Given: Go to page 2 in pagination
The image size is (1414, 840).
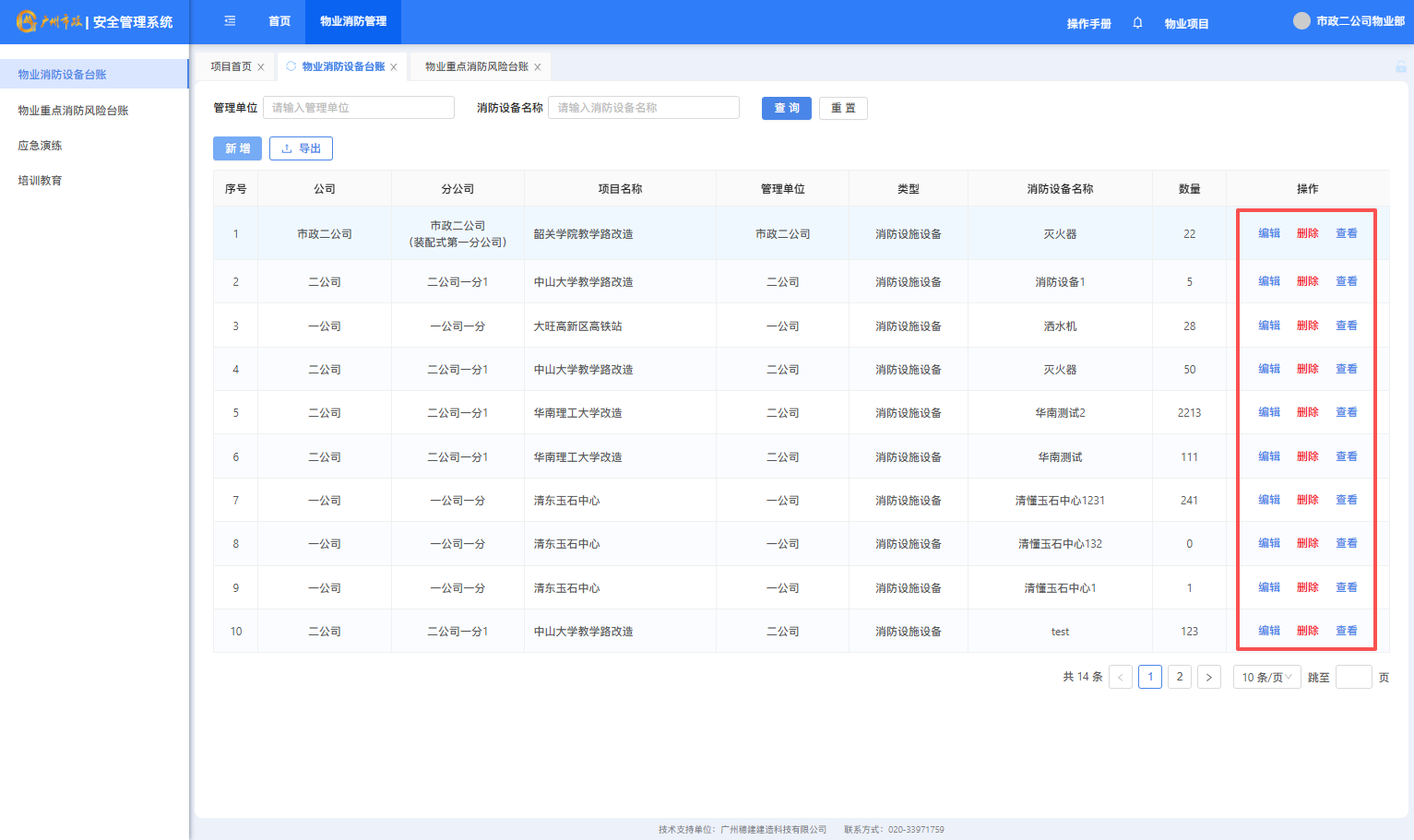Looking at the screenshot, I should tap(1179, 677).
